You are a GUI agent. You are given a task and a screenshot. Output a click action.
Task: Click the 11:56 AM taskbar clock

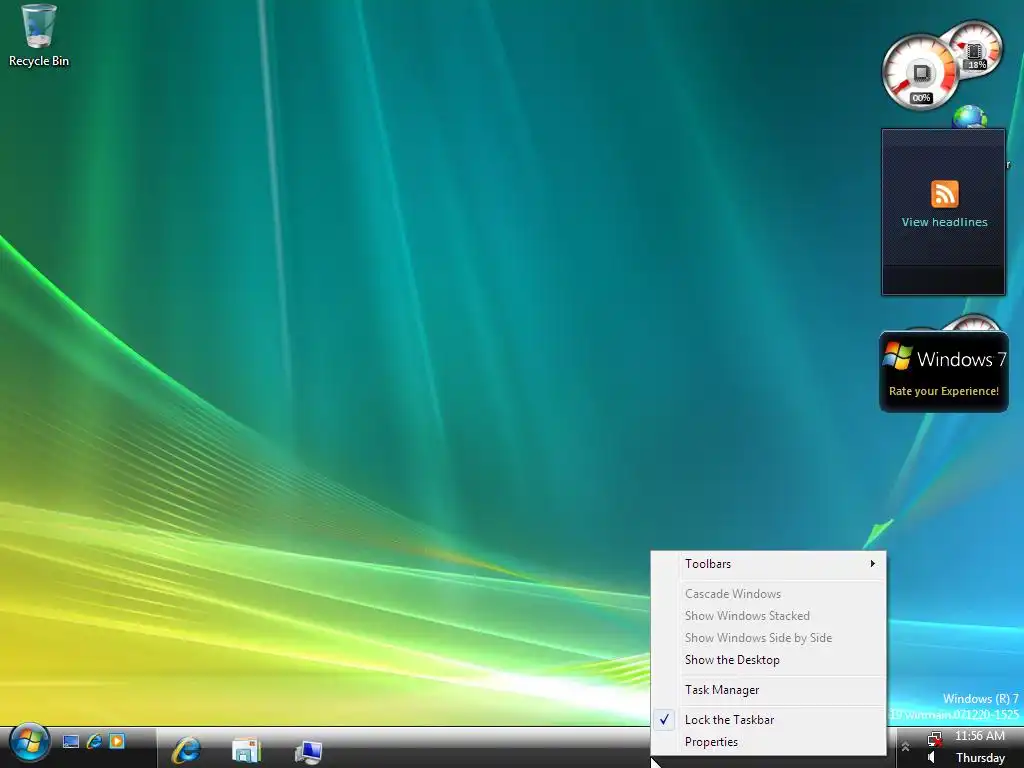click(980, 736)
